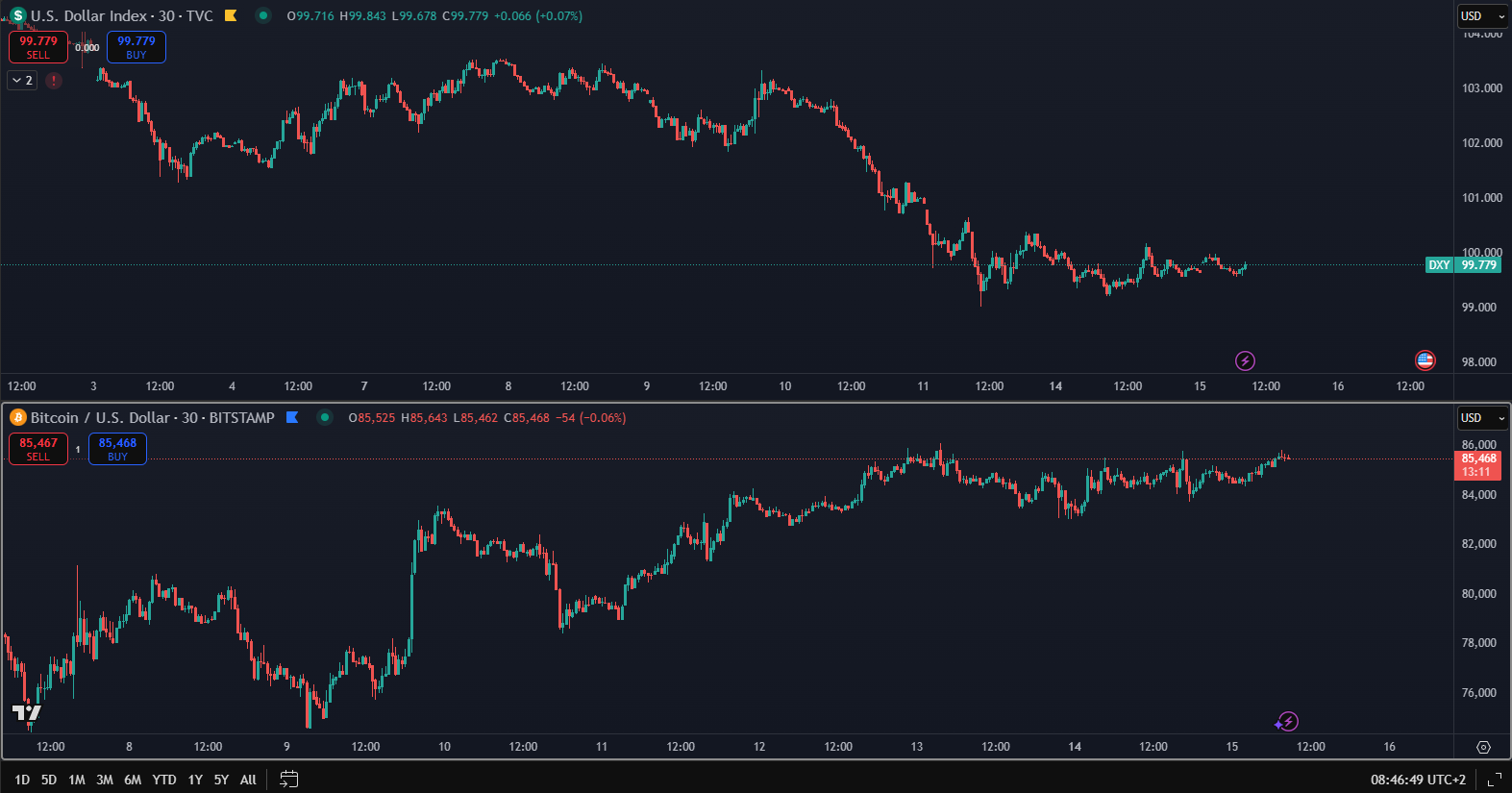Select the 1M time range

(77, 780)
